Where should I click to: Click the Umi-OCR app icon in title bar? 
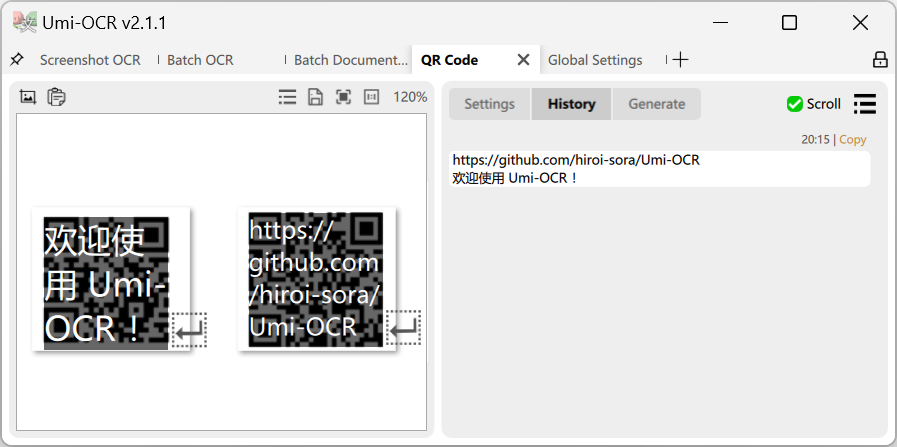click(x=25, y=22)
